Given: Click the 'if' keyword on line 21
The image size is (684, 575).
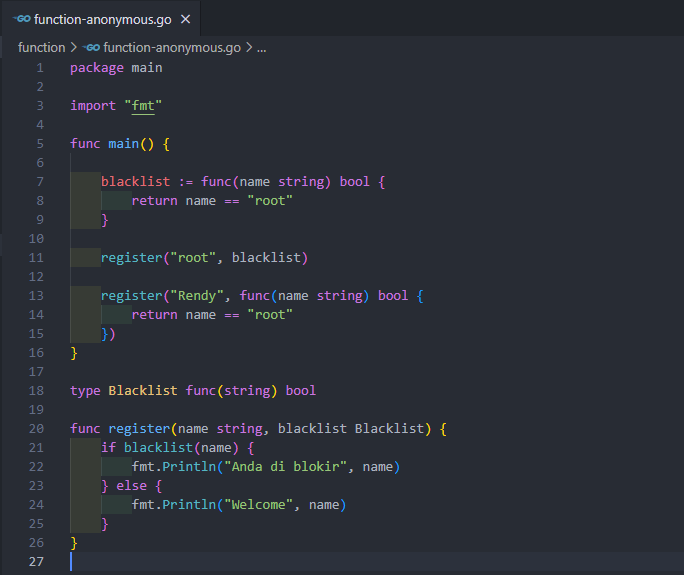Looking at the screenshot, I should click(109, 448).
